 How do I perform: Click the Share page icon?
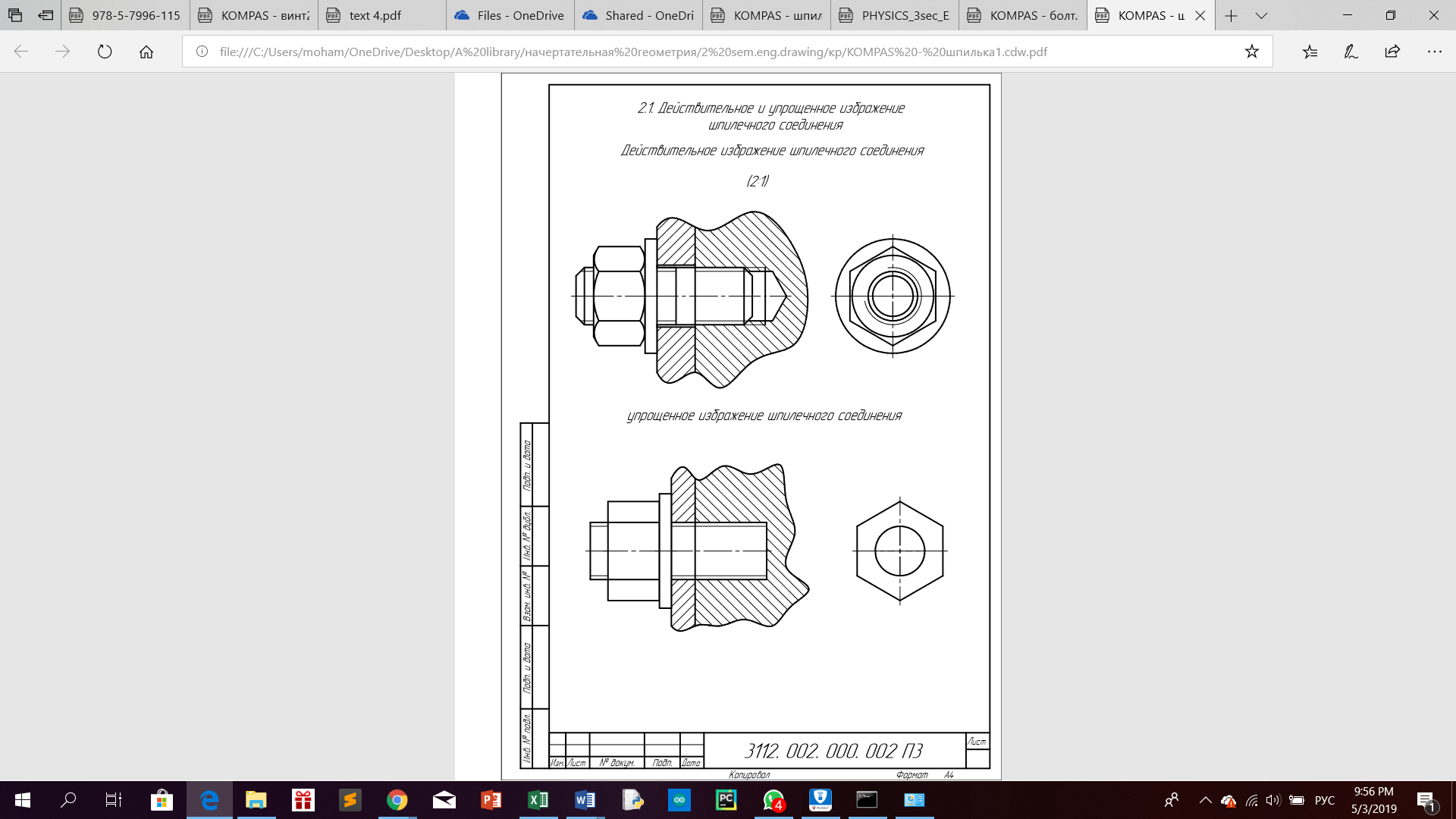[x=1392, y=52]
